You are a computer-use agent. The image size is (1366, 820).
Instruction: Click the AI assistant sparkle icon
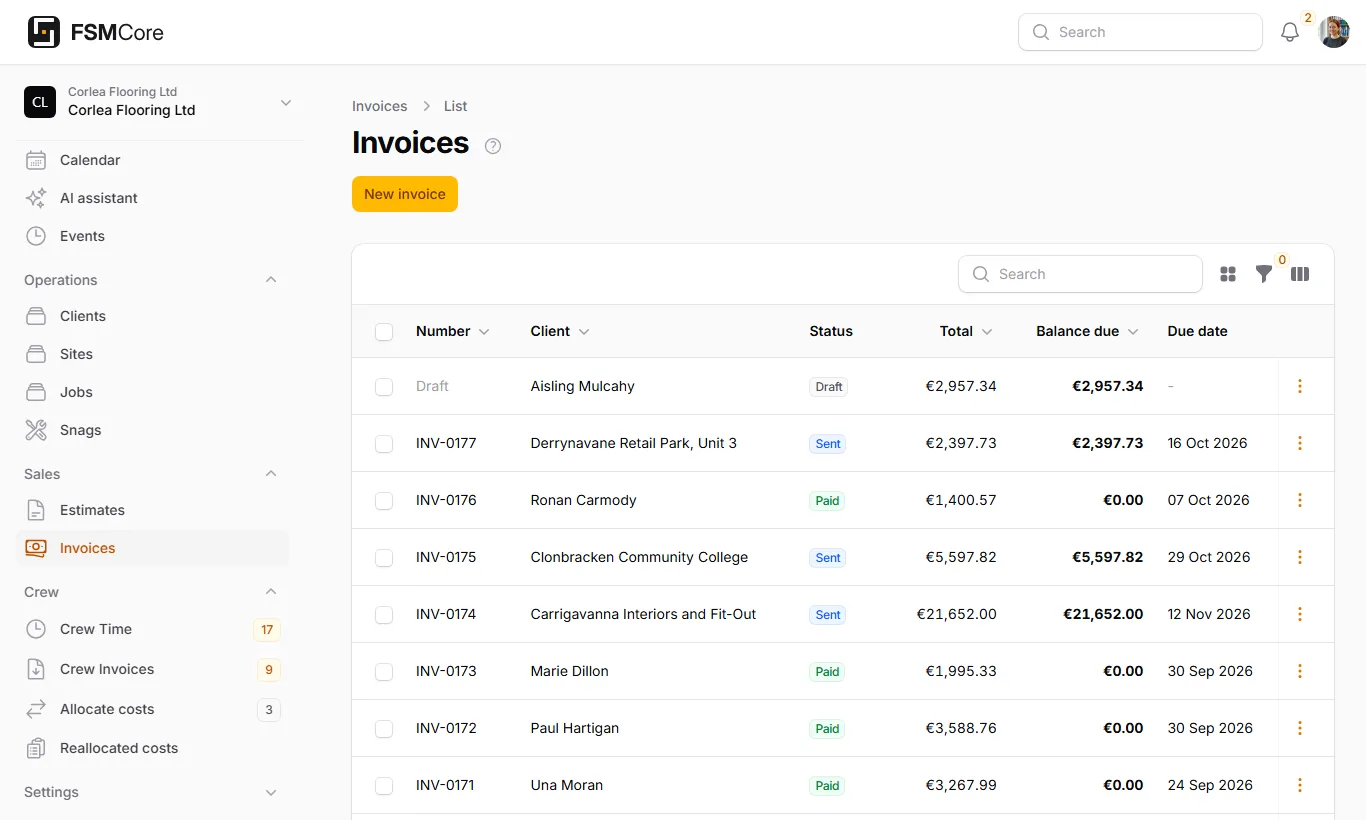(36, 198)
